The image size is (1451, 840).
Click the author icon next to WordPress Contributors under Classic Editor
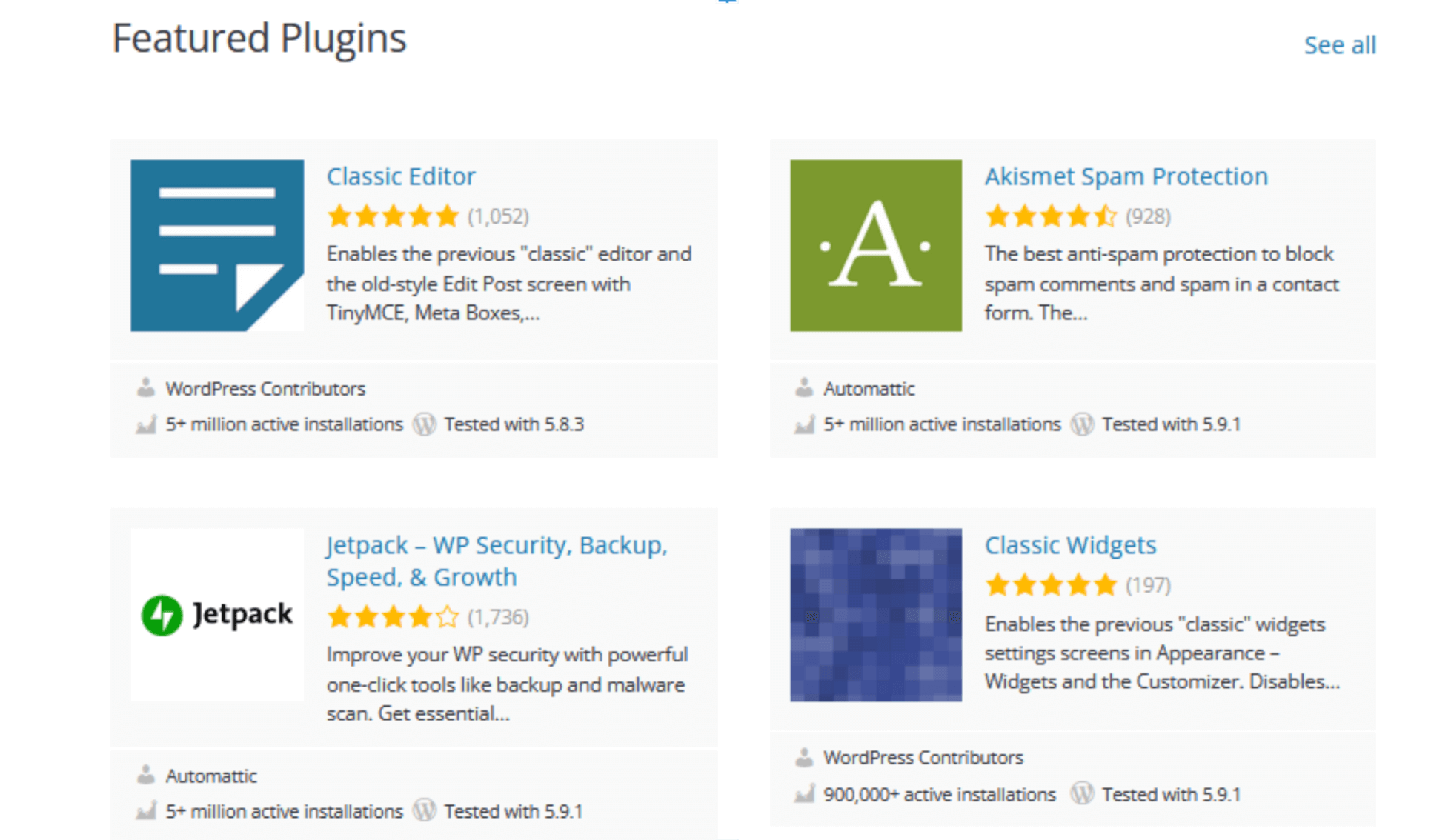pos(146,387)
